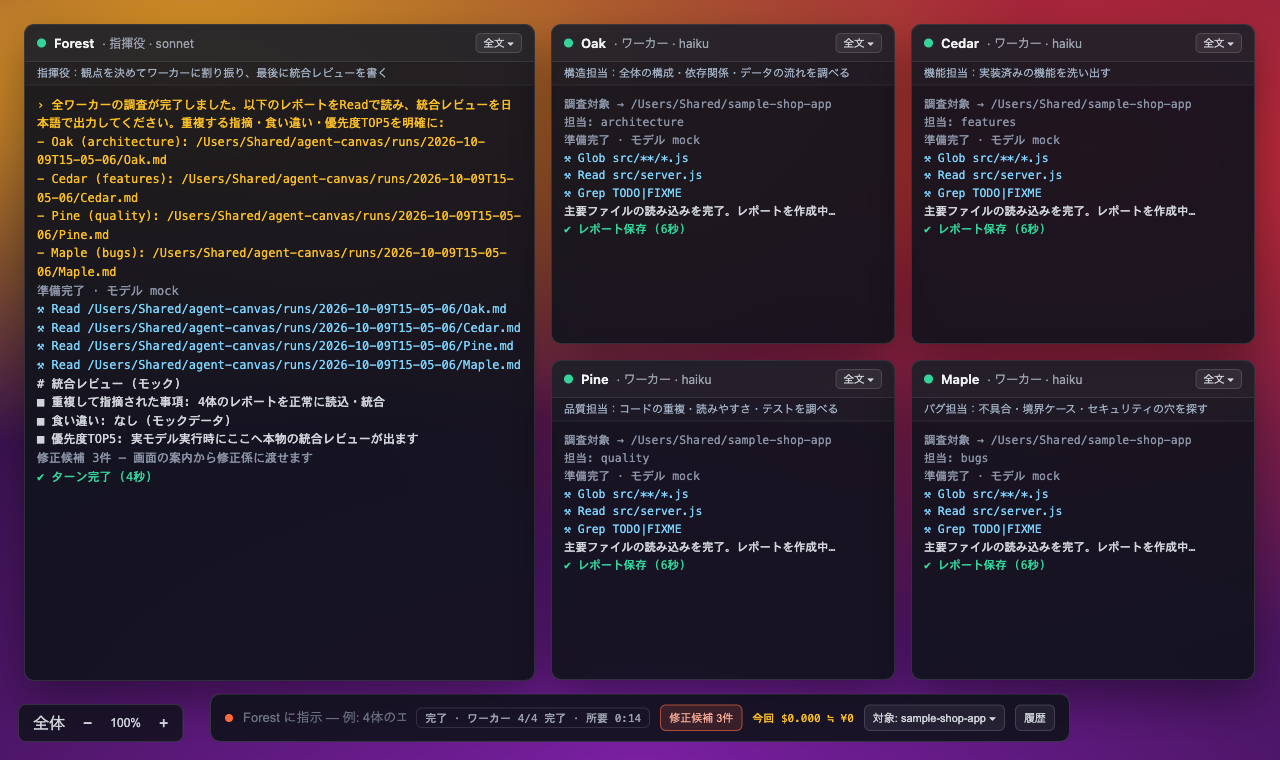Click Cedar panel title
The image size is (1280, 760).
(x=960, y=43)
